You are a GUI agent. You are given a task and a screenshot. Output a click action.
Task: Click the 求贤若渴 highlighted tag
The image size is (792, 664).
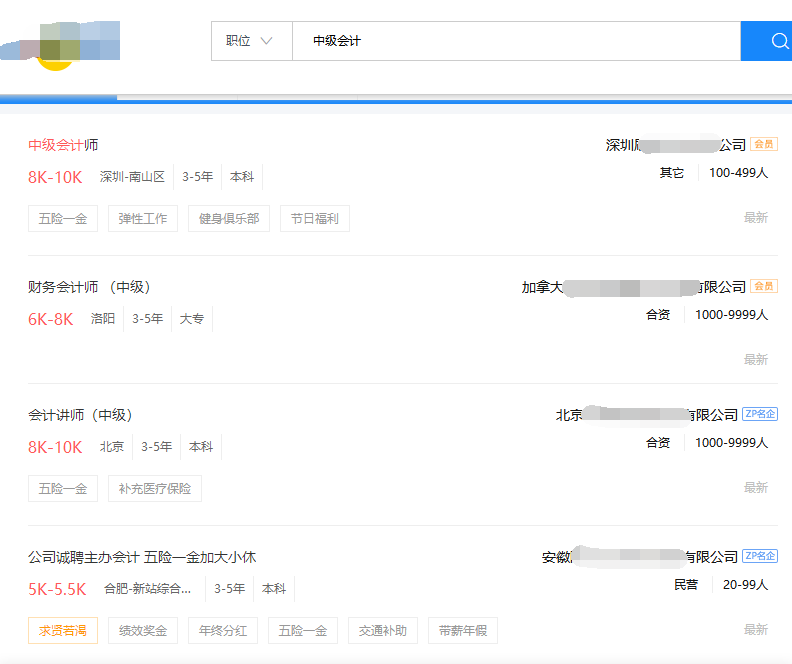63,631
